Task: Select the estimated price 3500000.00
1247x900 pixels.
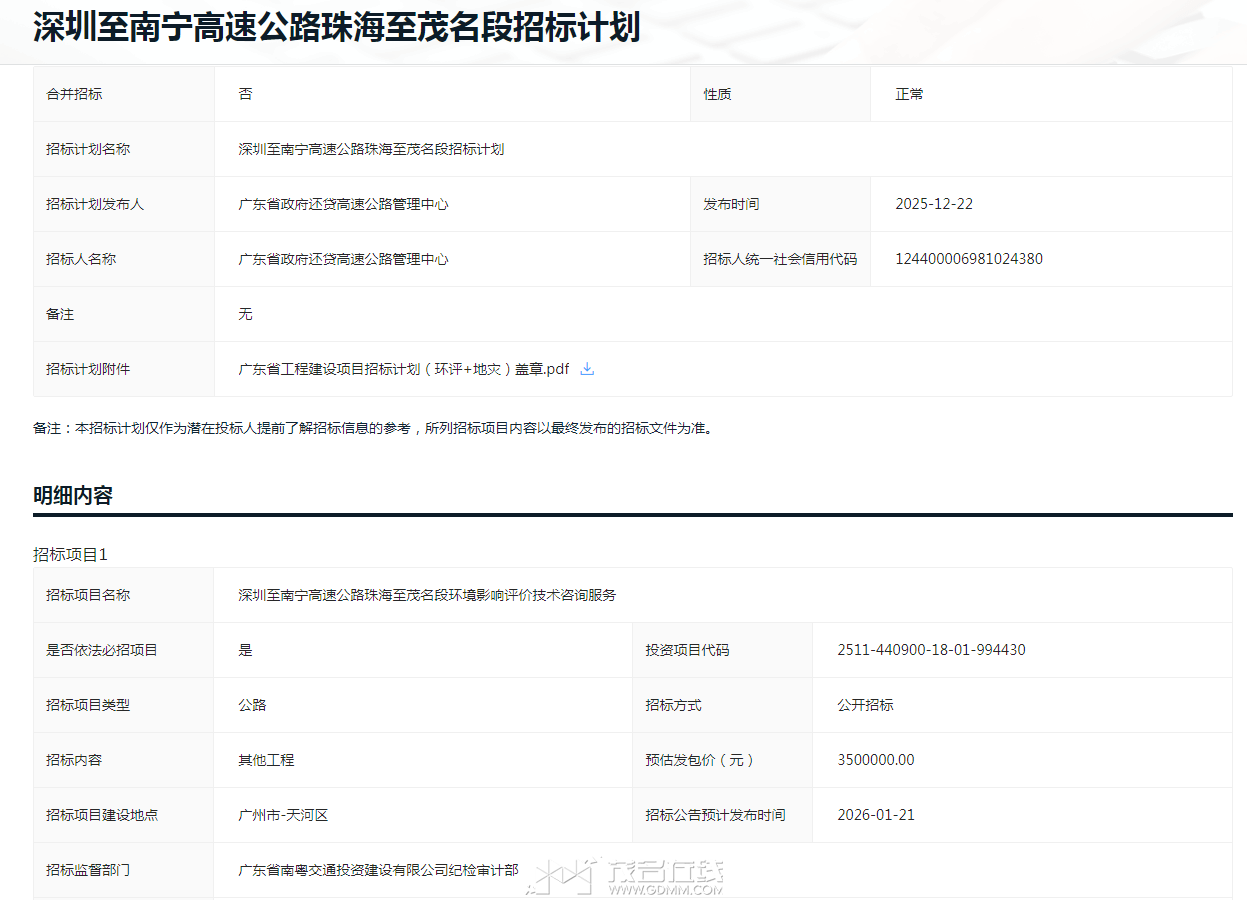Action: click(x=875, y=760)
